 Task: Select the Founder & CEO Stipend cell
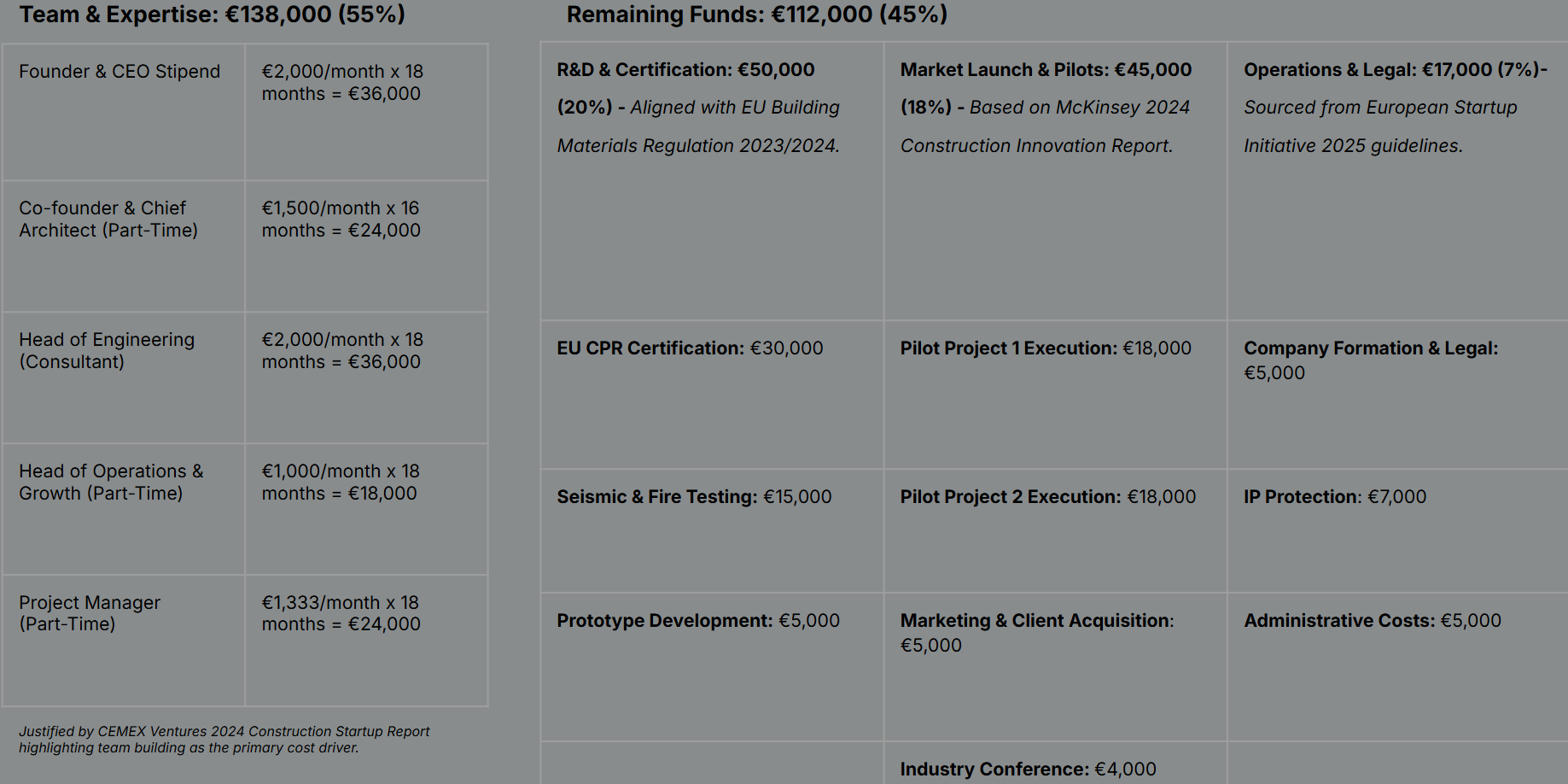(x=119, y=72)
